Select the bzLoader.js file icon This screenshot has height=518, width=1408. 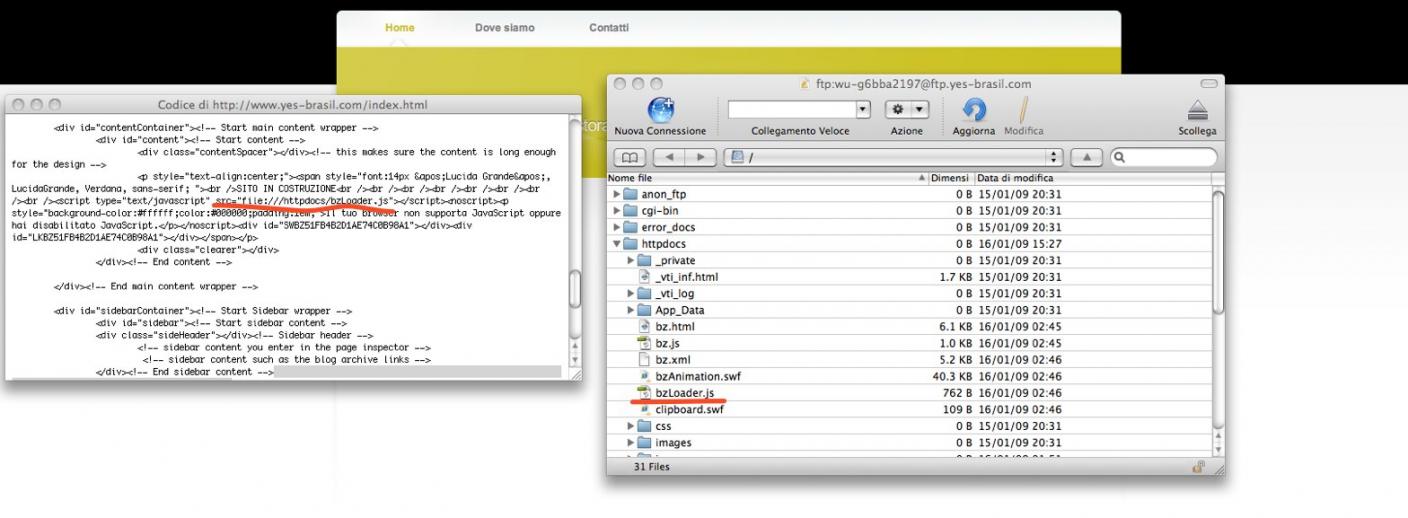tap(645, 393)
